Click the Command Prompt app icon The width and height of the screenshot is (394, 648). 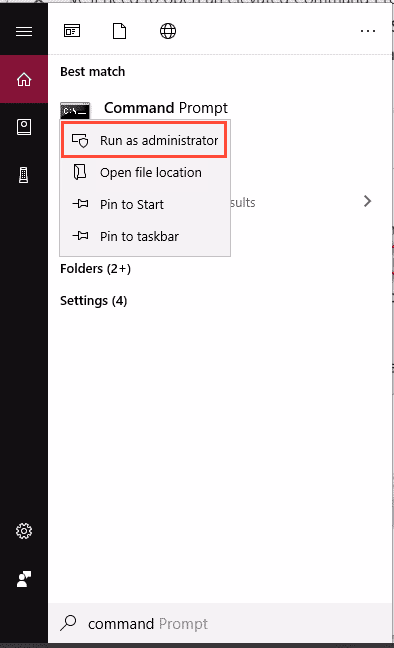click(x=75, y=110)
